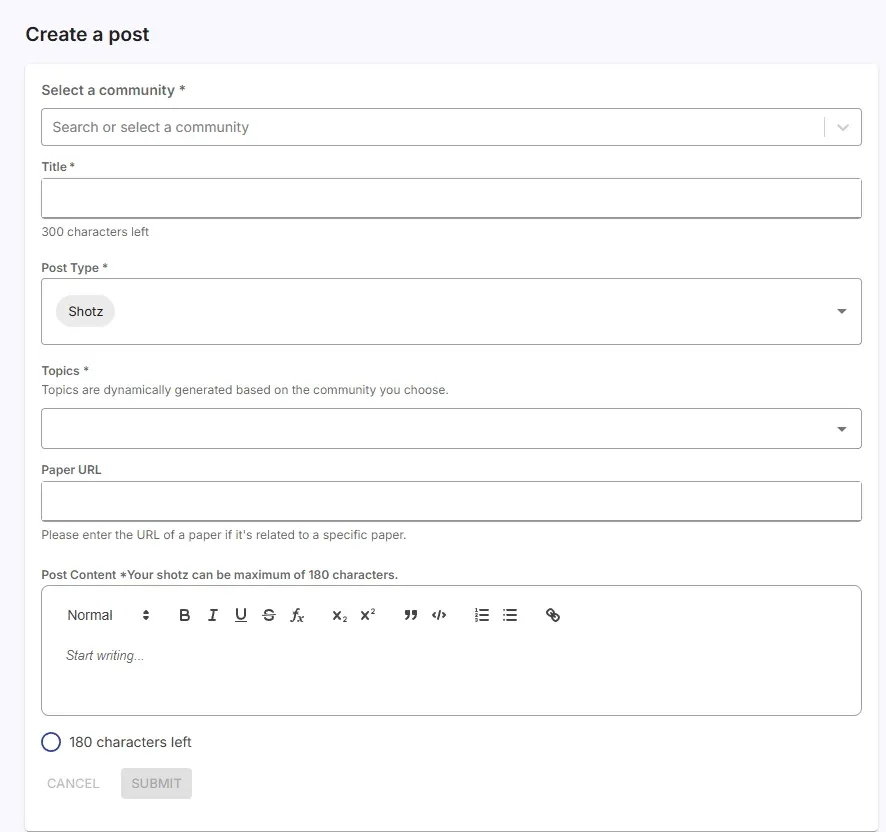Click the character counter circle indicator

[x=51, y=742]
